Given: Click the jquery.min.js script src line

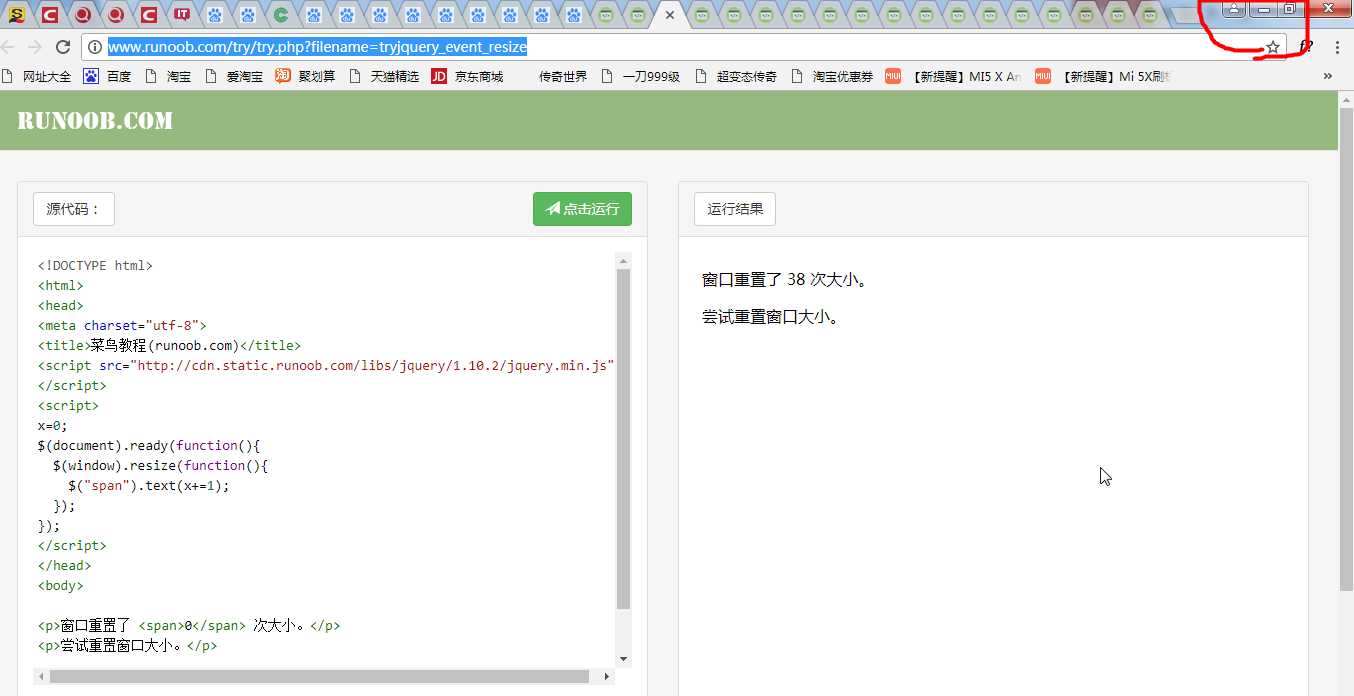Looking at the screenshot, I should (326, 366).
